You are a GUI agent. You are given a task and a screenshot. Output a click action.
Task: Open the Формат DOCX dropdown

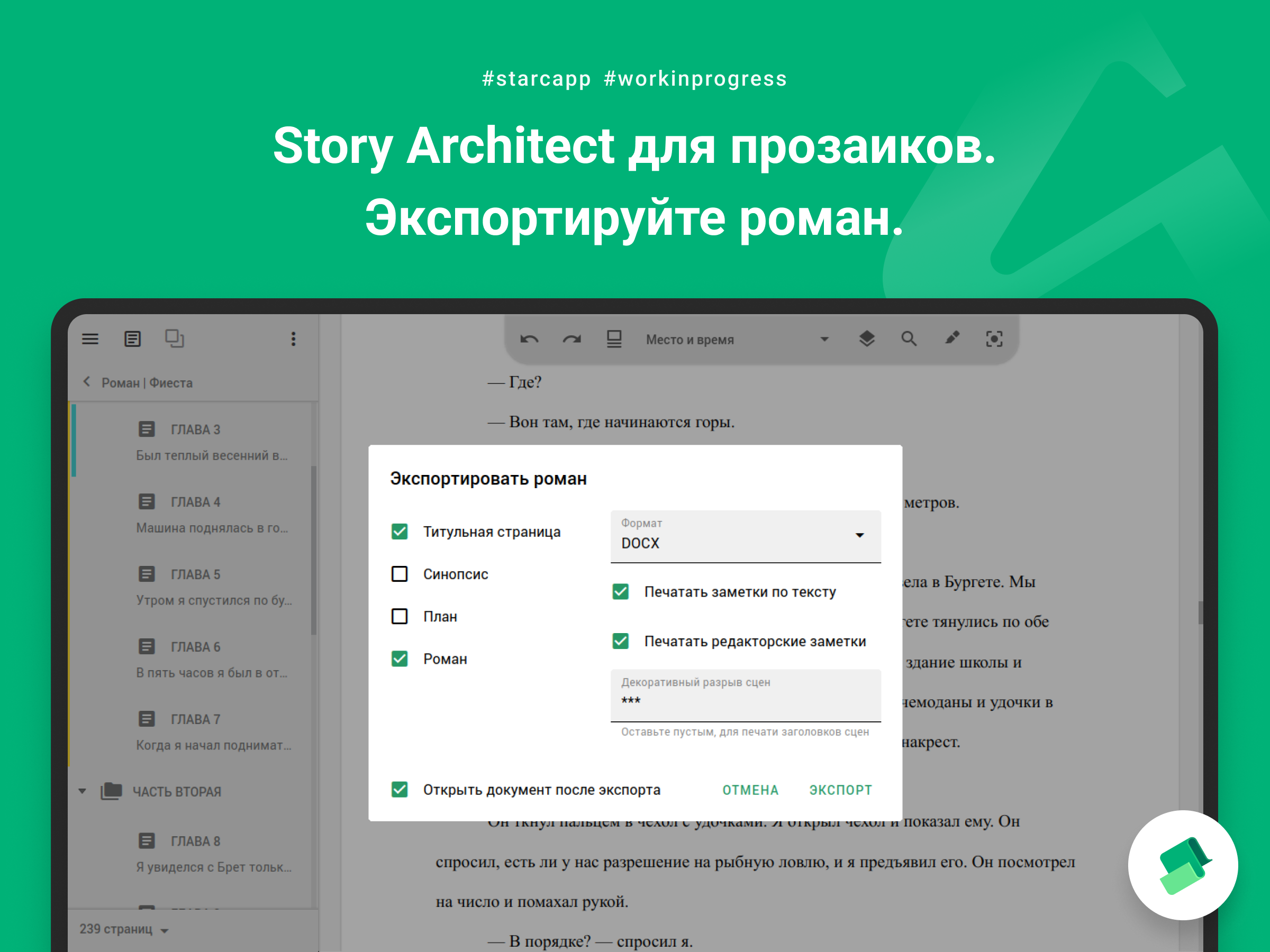coord(745,536)
